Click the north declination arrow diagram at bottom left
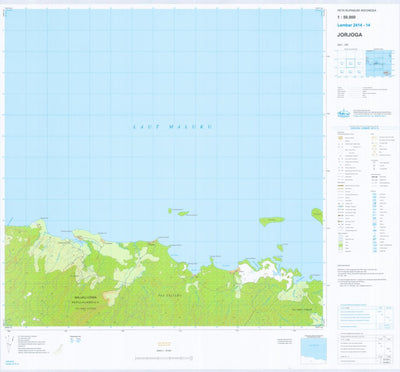The height and width of the screenshot is (372, 400). [9, 344]
